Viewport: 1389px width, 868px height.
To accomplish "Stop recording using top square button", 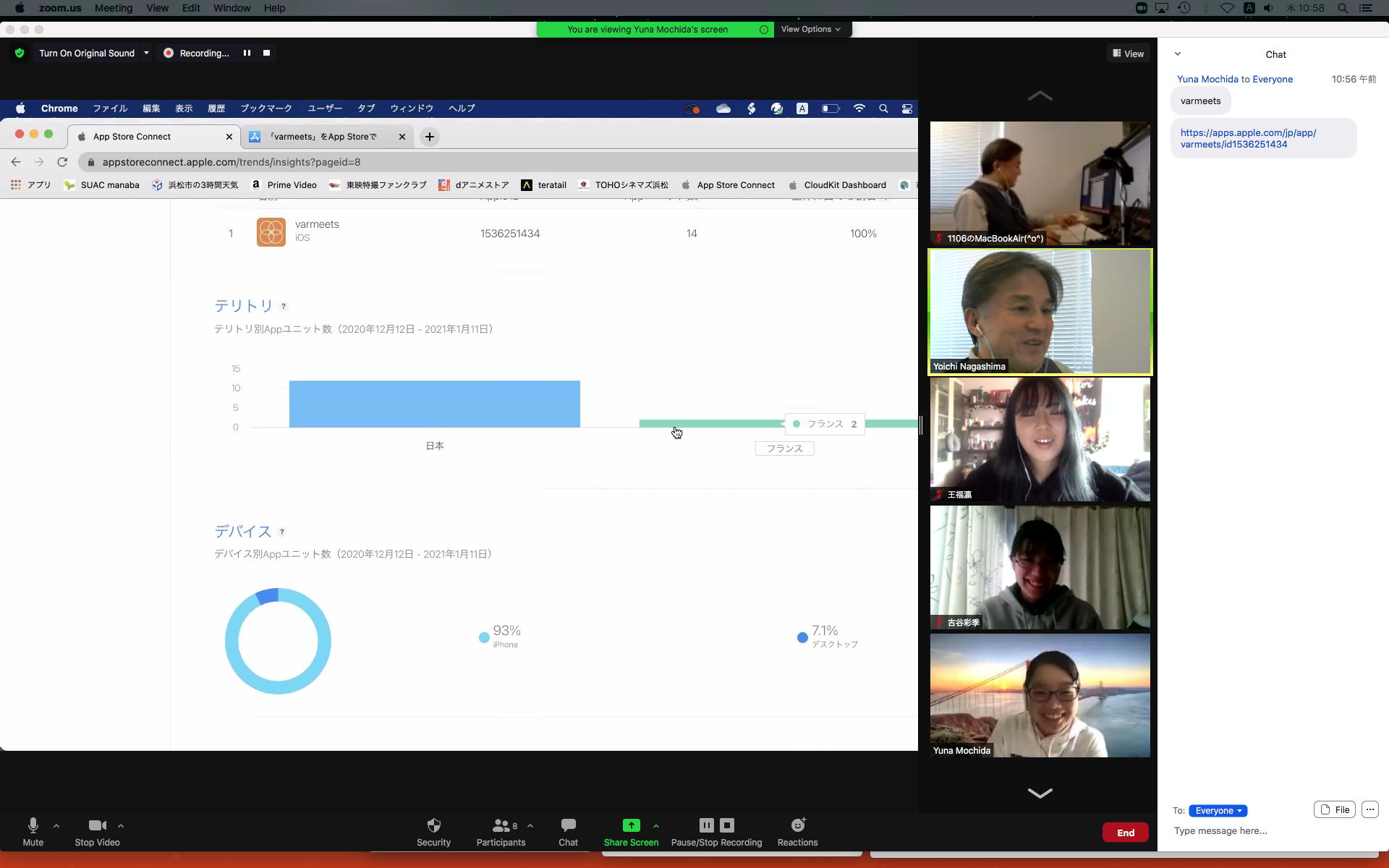I will 266,53.
